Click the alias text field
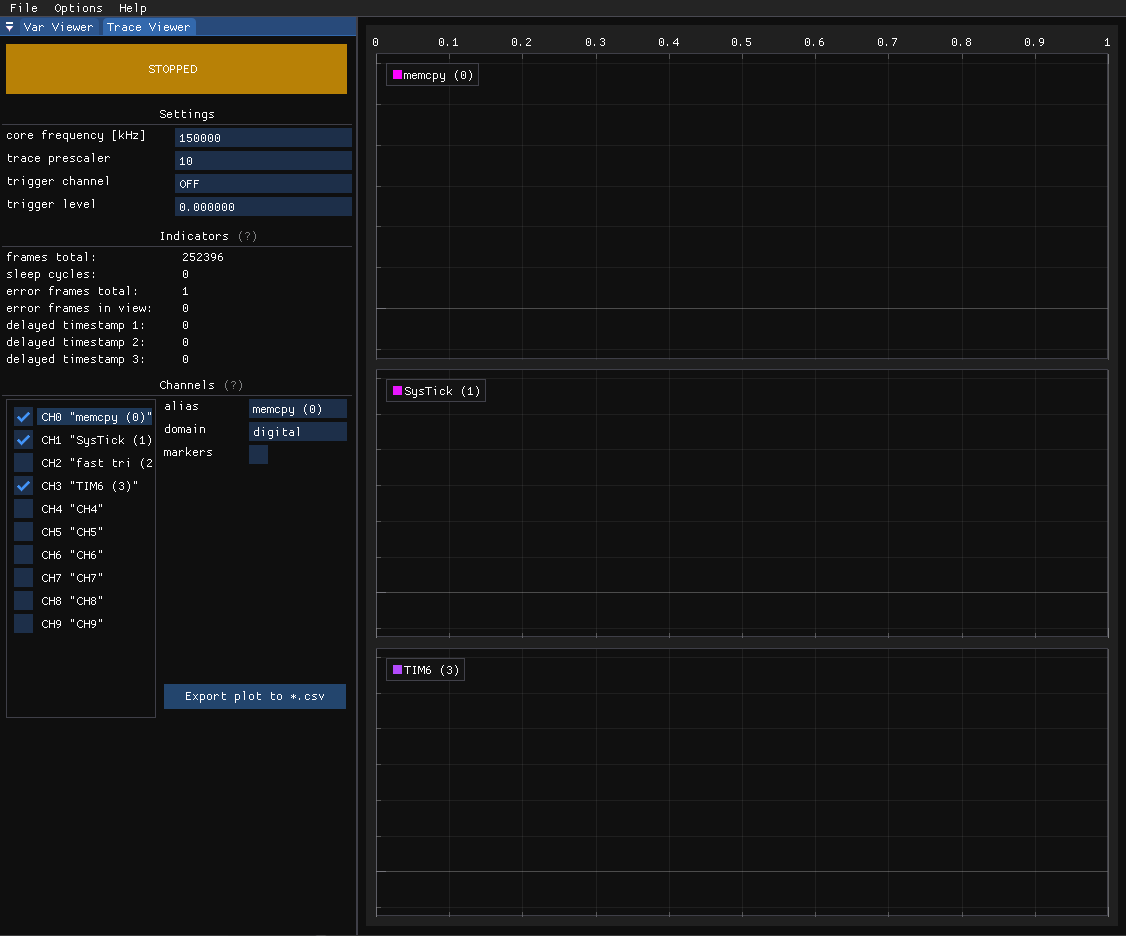Screen dimensions: 1126x936 pos(297,409)
